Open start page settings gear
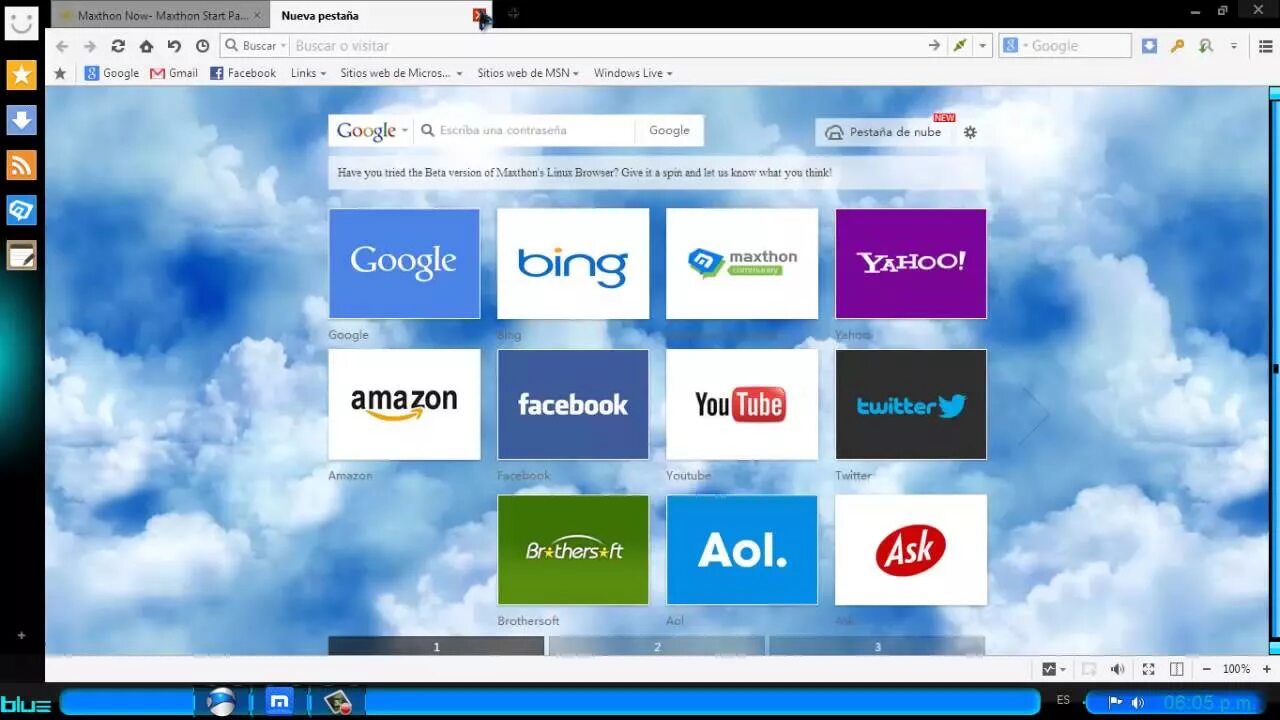 coord(970,132)
